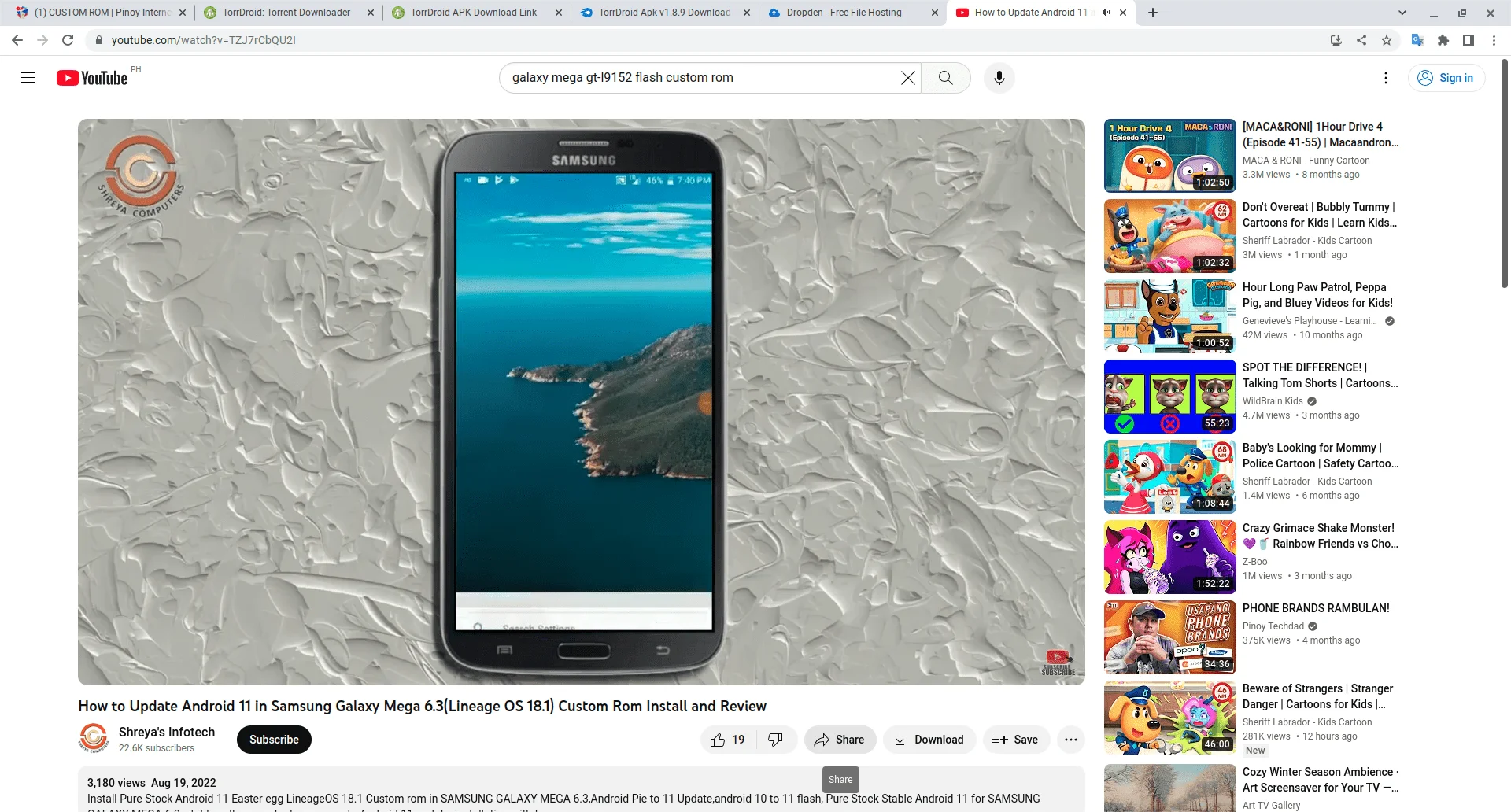Viewport: 1511px width, 812px height.
Task: Open YouTube settings three-dot menu
Action: [1386, 78]
